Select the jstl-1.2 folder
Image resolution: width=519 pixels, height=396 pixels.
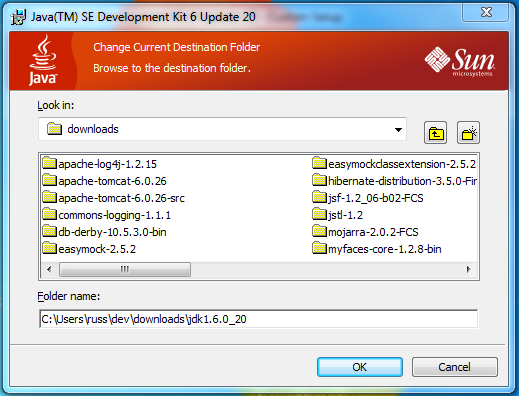click(x=338, y=215)
